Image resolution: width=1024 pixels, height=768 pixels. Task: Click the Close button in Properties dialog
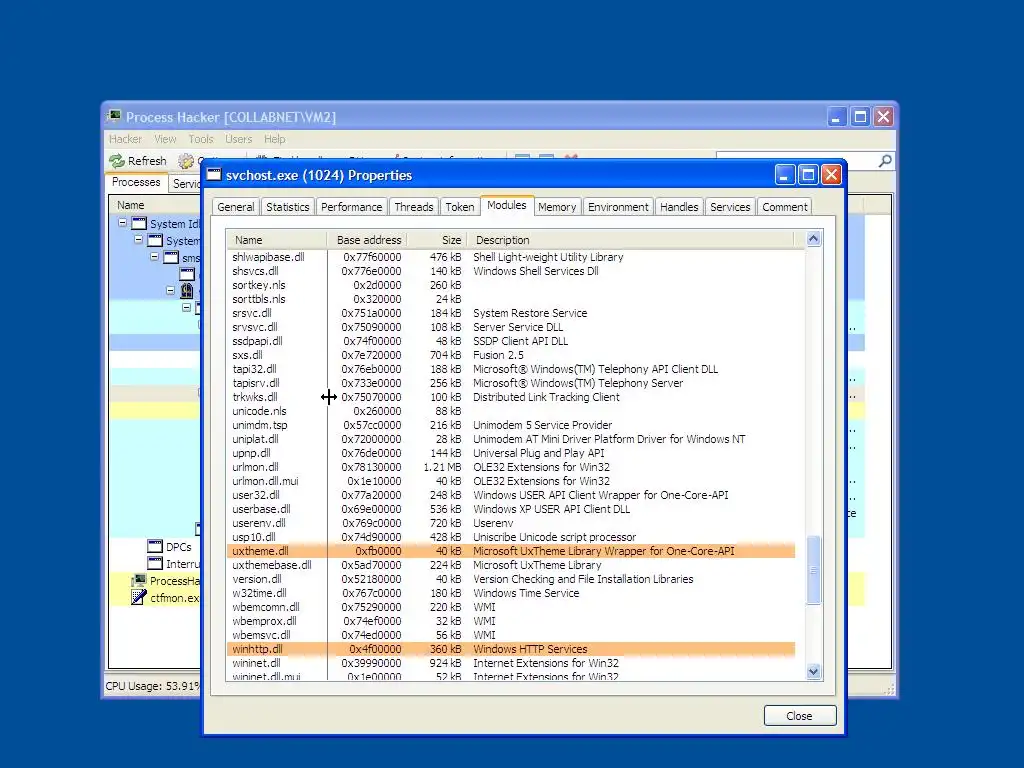tap(799, 716)
